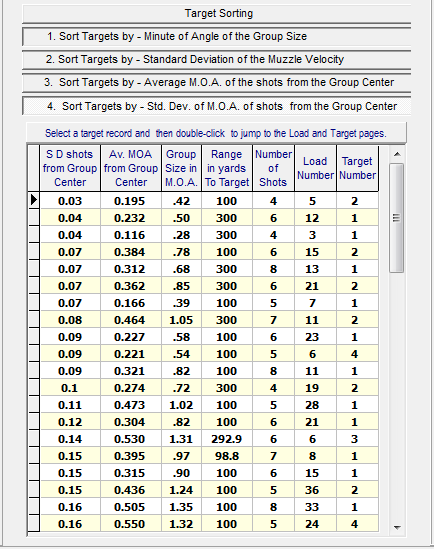Click the vertical scrollbar thumb

click(397, 218)
